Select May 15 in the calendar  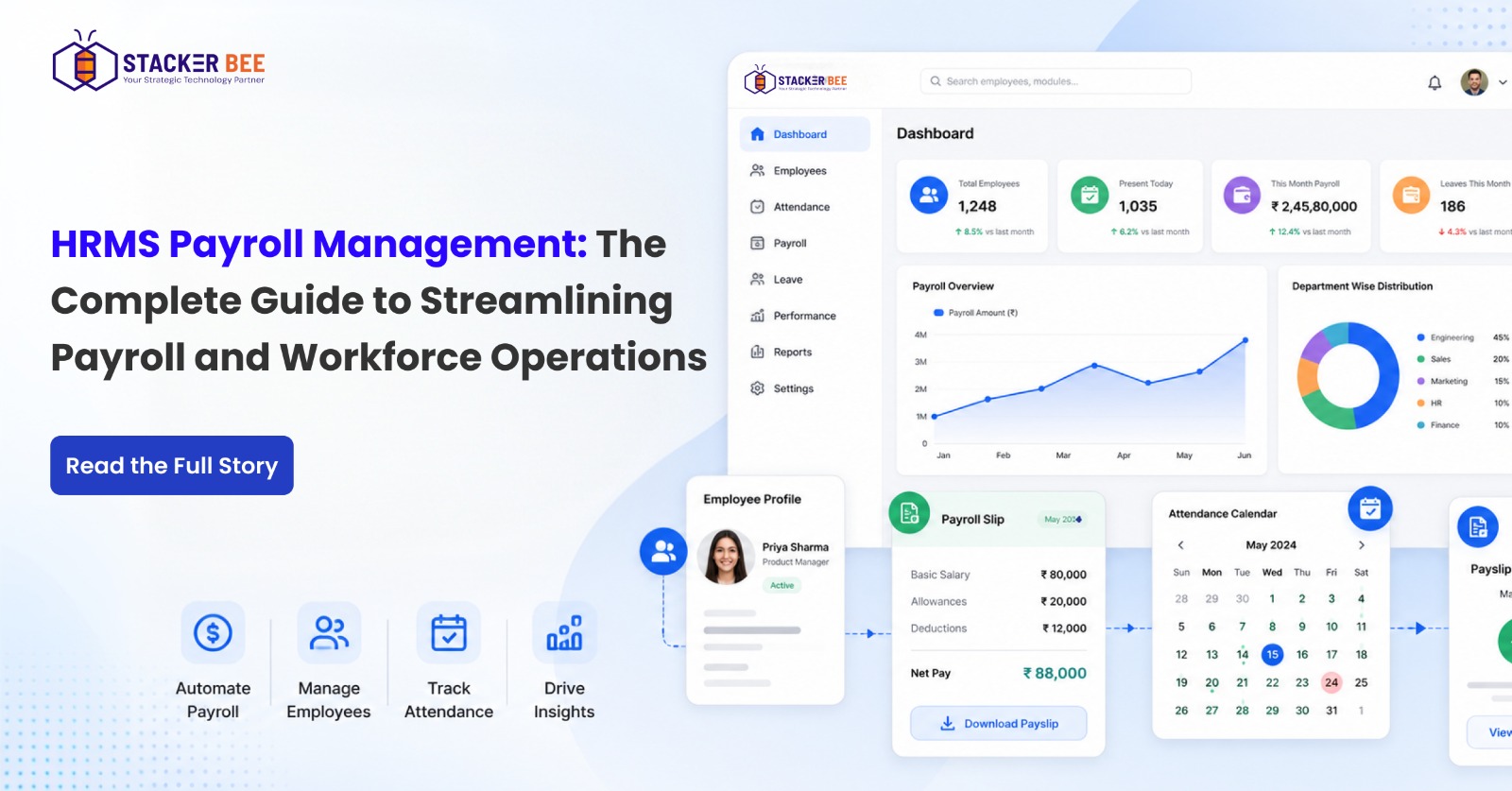pos(1272,654)
